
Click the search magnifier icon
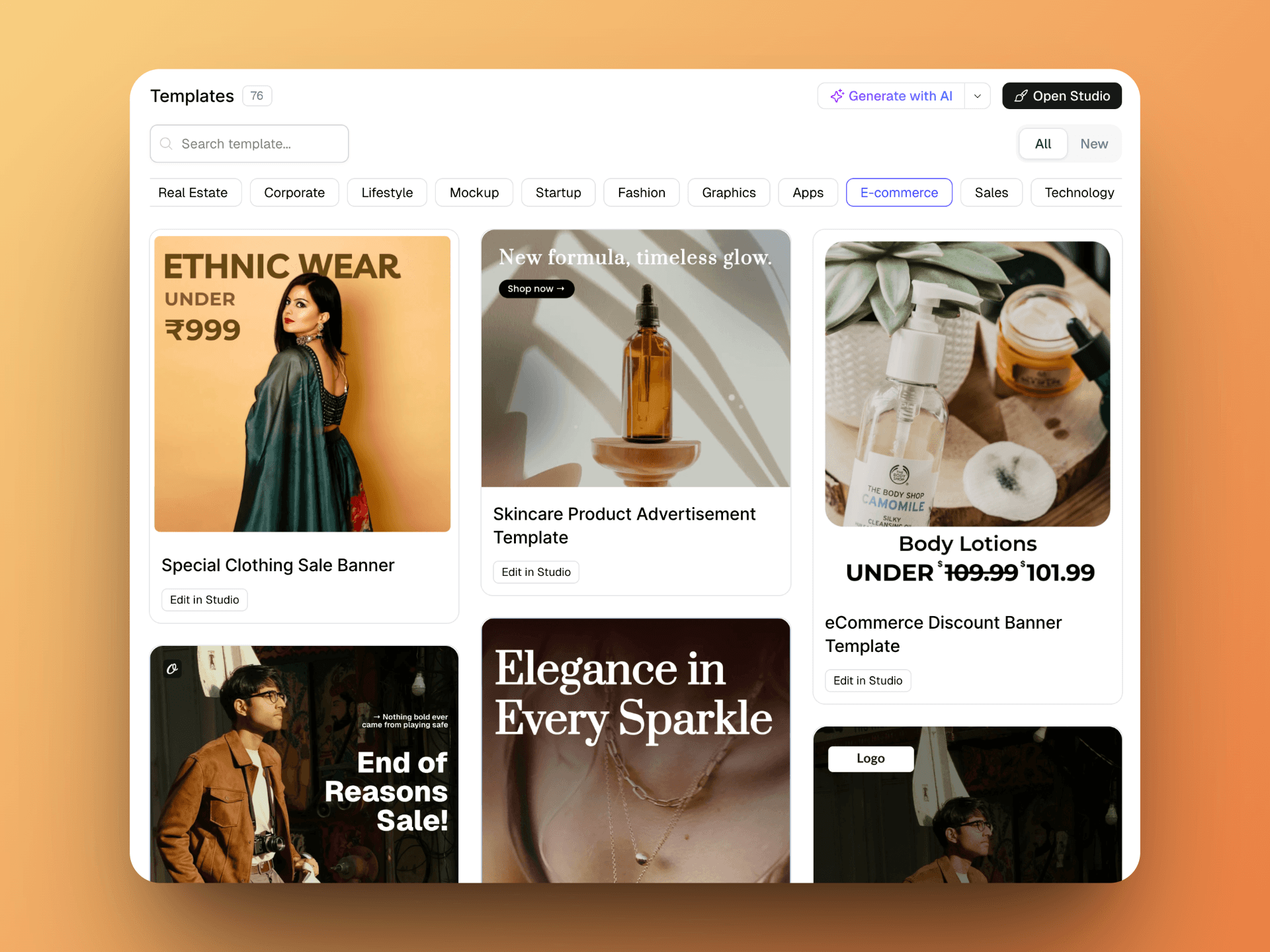[167, 143]
